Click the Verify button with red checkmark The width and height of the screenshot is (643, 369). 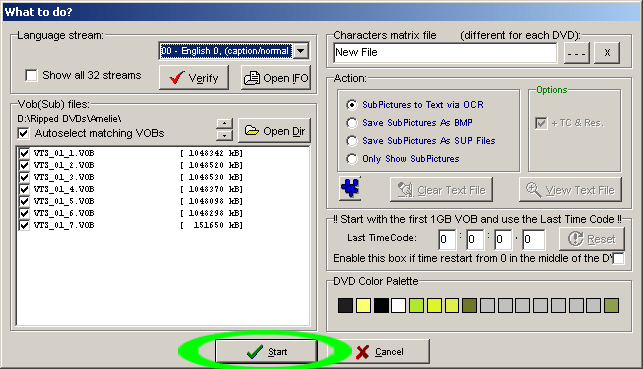tap(194, 77)
